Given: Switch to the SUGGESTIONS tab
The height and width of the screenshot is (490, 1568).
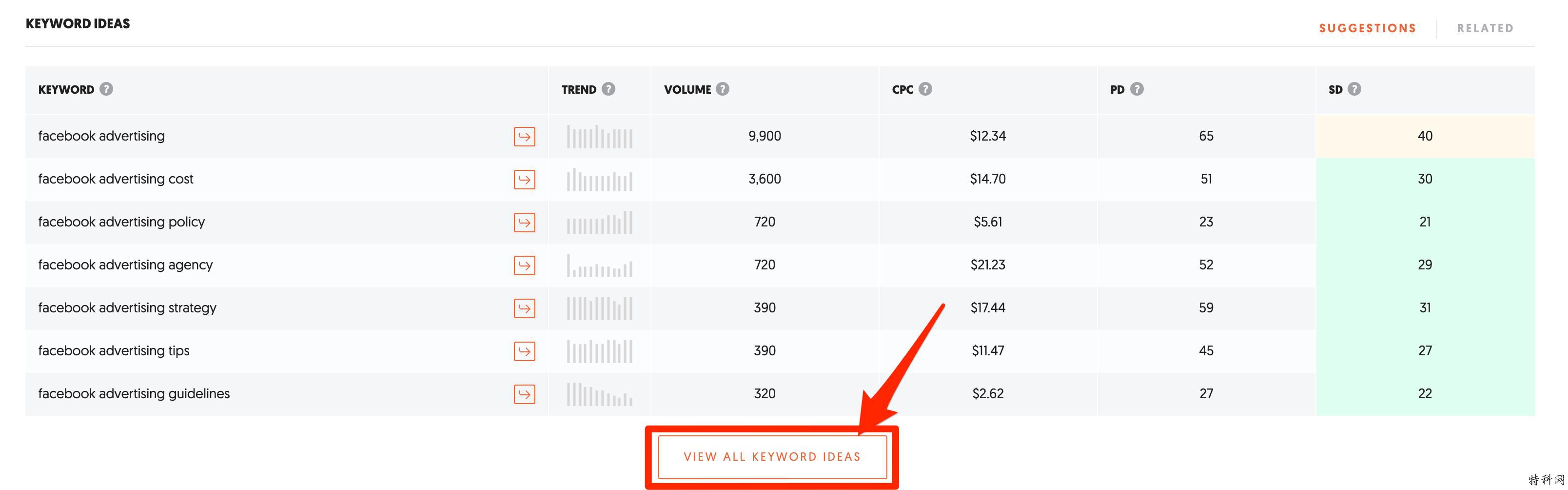Looking at the screenshot, I should (x=1367, y=28).
